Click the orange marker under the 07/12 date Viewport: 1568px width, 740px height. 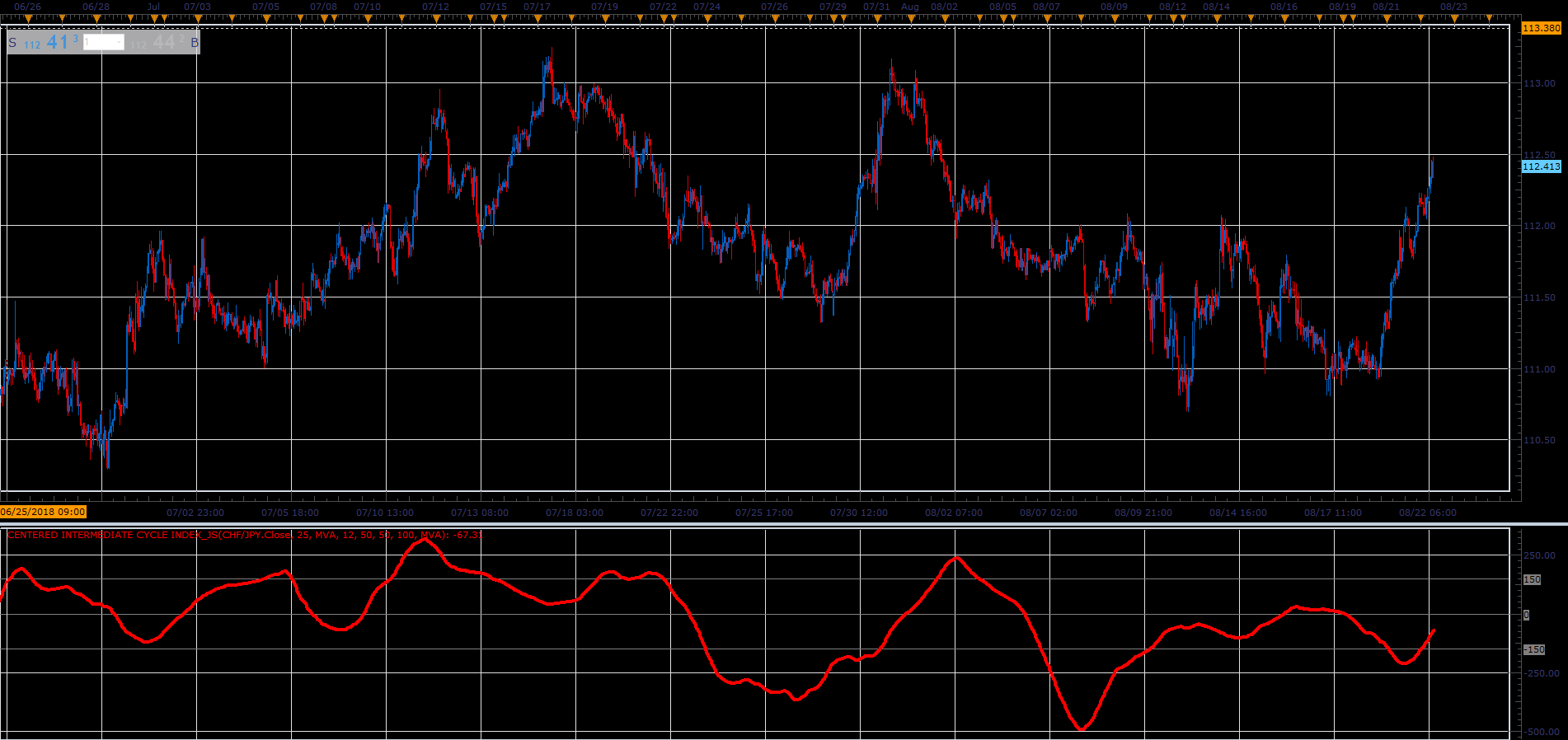tap(436, 19)
